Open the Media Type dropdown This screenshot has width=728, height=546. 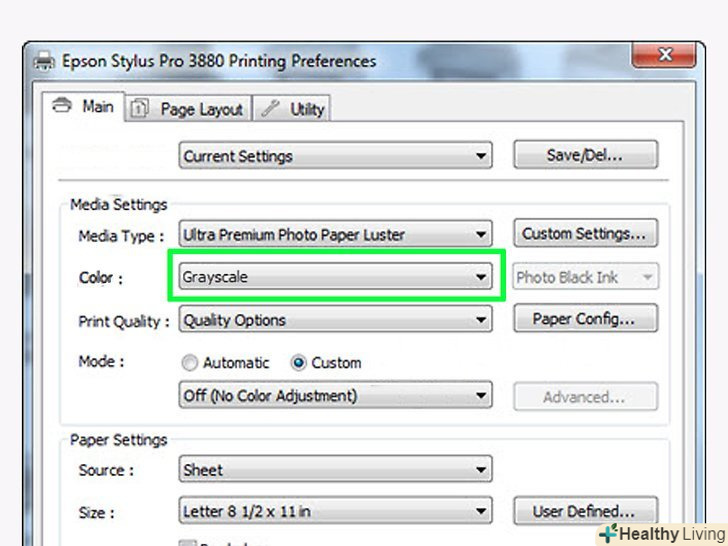pos(335,234)
